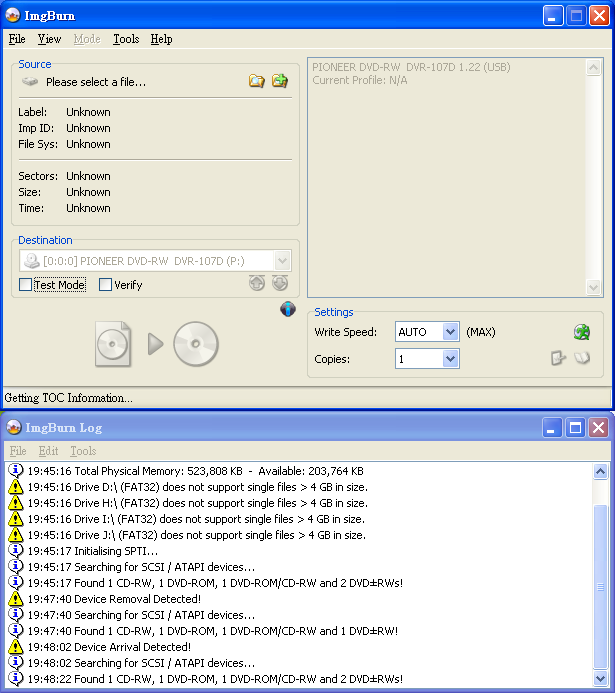Click 'Please select a file...' text
This screenshot has width=615, height=693.
coord(96,82)
